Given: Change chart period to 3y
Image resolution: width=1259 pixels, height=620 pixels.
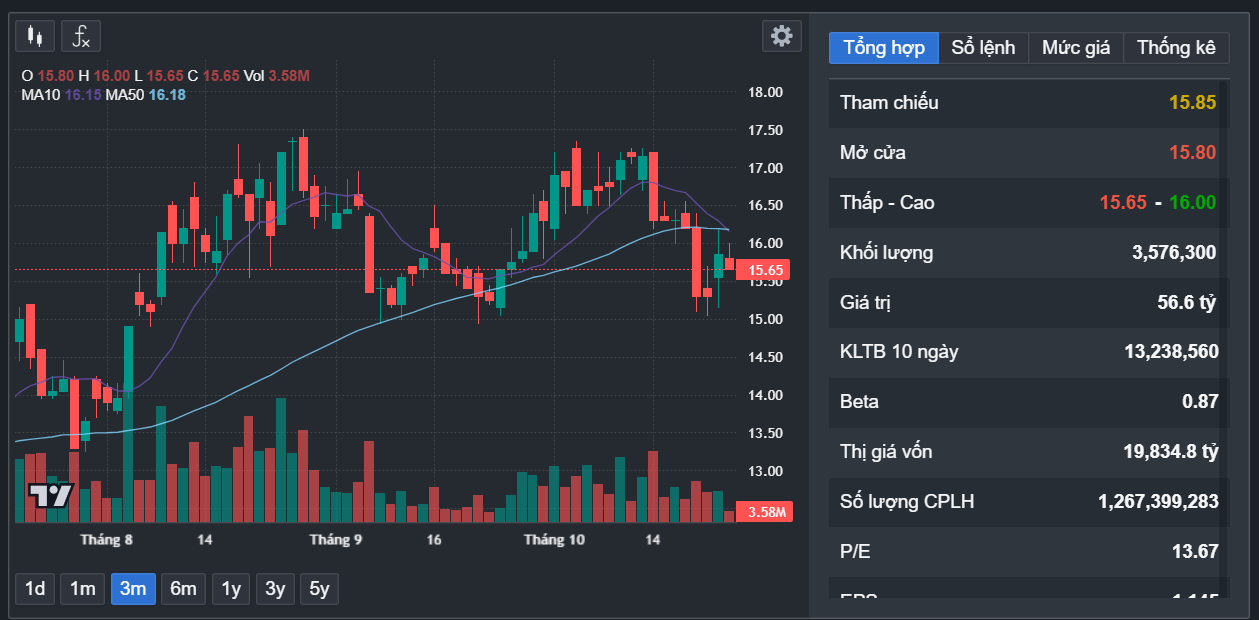Looking at the screenshot, I should 275,589.
